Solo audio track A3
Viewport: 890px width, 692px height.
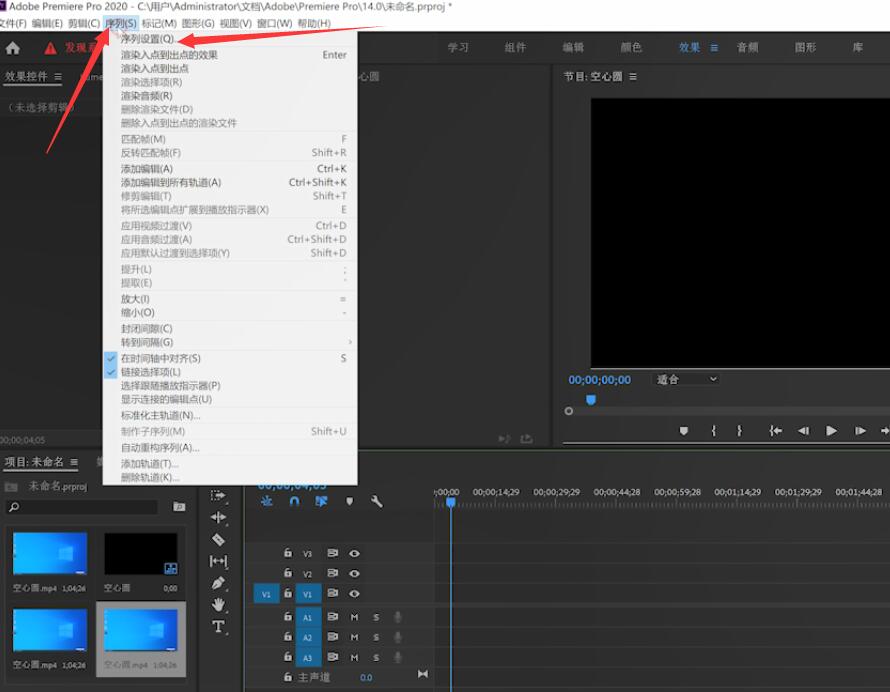click(376, 657)
